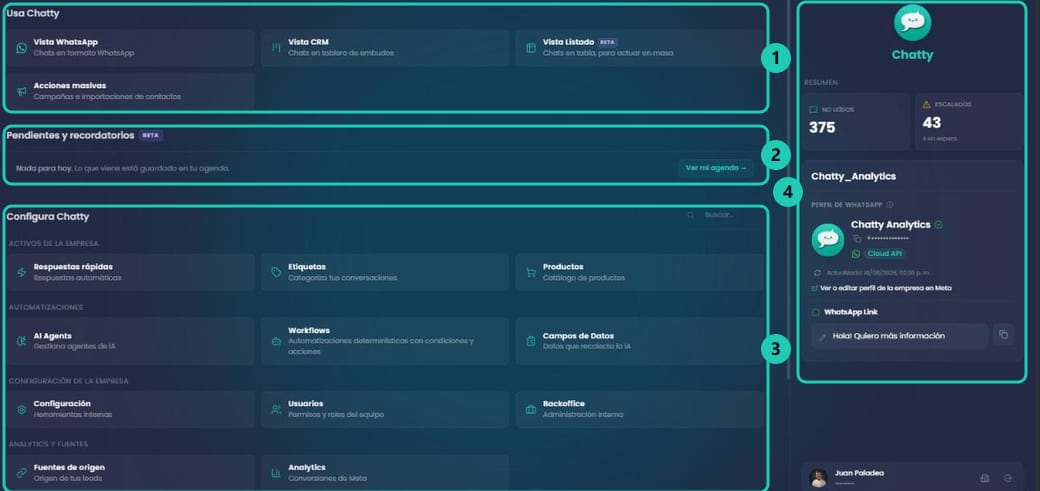
Task: Copy the WhatsApp Link with the copy button
Action: click(1004, 334)
